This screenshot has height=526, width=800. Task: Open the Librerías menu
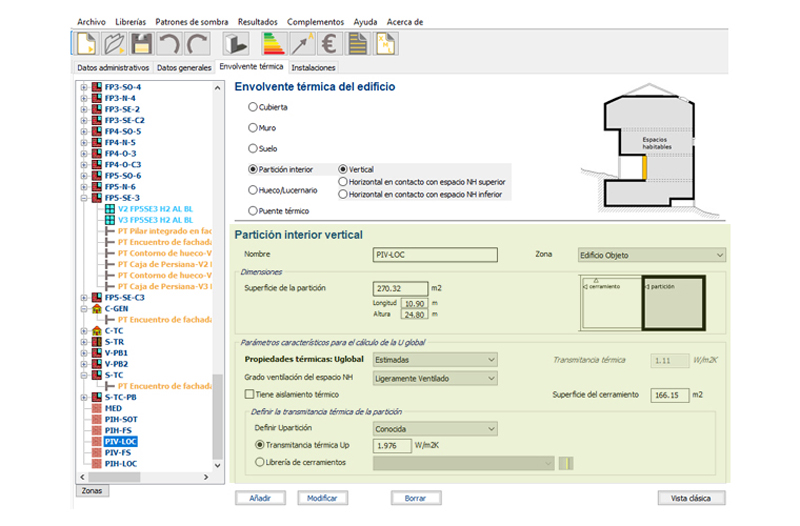130,22
